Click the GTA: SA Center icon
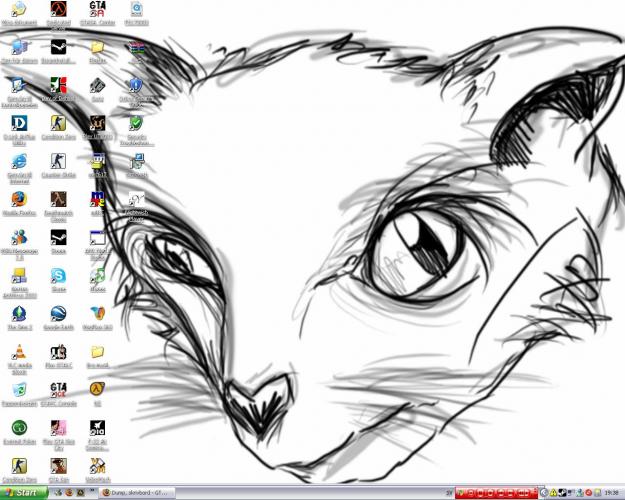This screenshot has height=500, width=625. [97, 9]
